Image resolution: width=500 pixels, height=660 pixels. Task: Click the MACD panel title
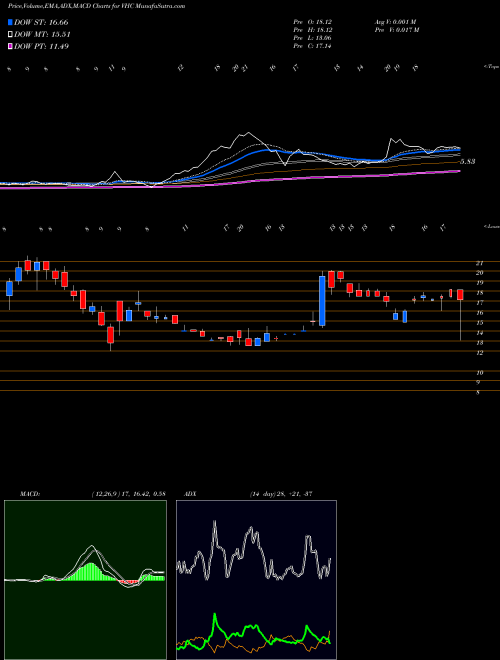[x=29, y=494]
